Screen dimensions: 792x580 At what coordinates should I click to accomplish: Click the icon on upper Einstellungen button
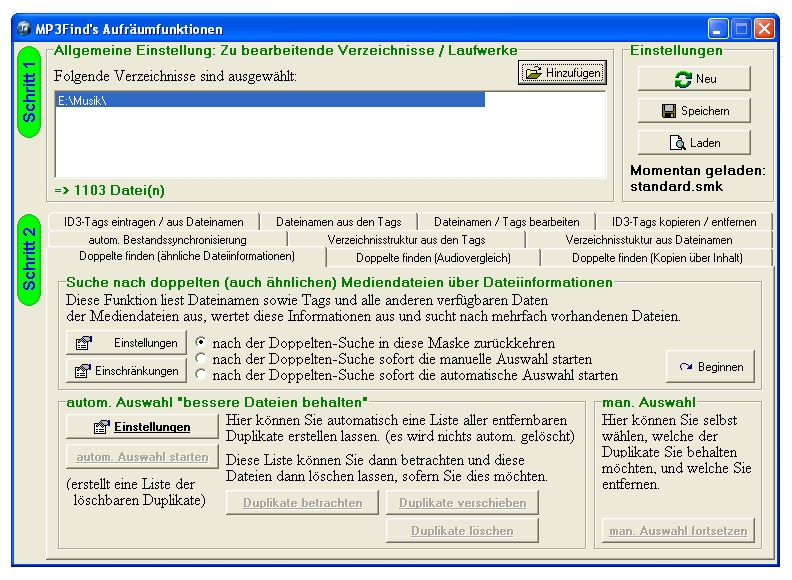tap(84, 343)
